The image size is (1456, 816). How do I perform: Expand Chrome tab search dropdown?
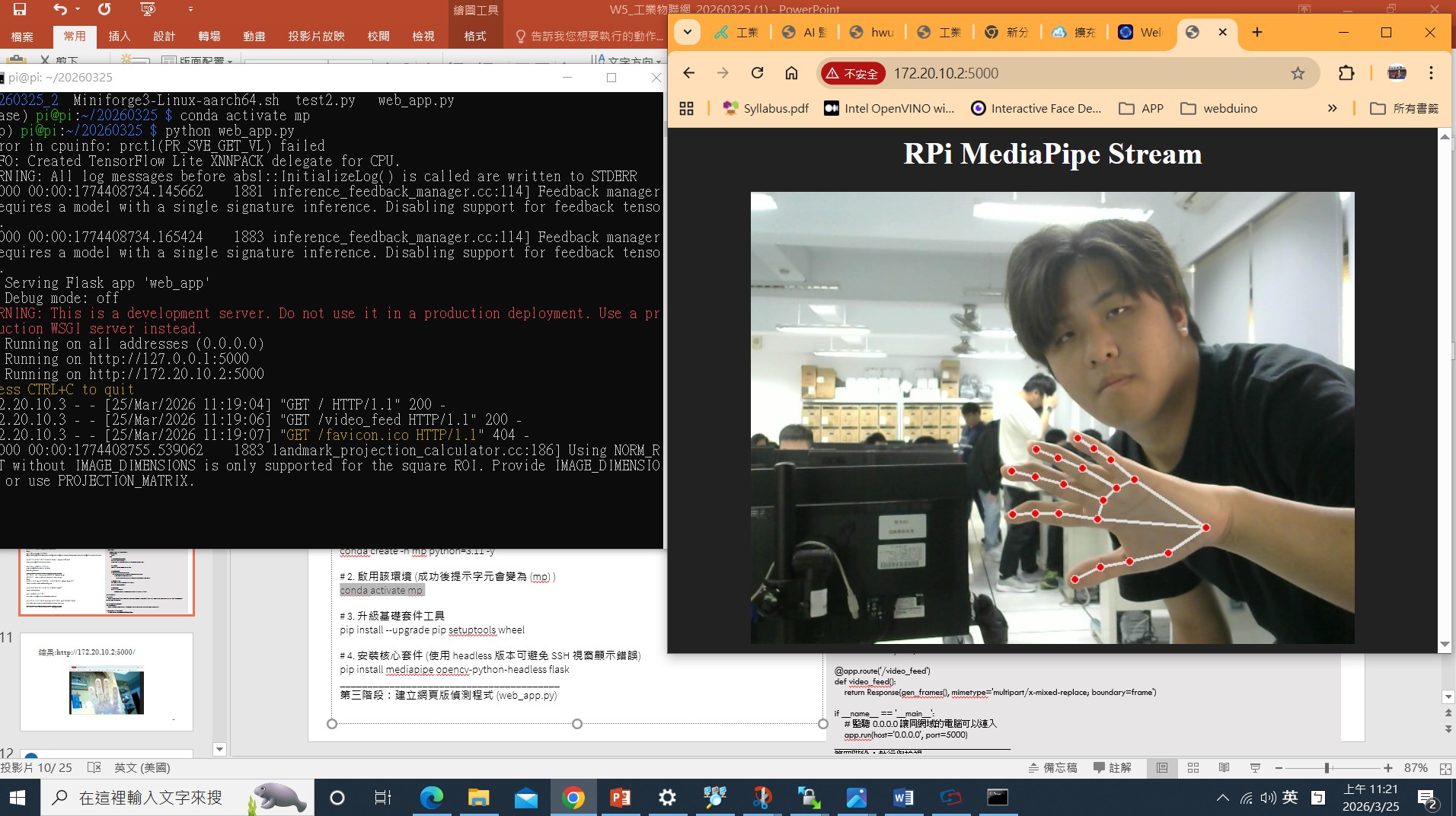[688, 32]
